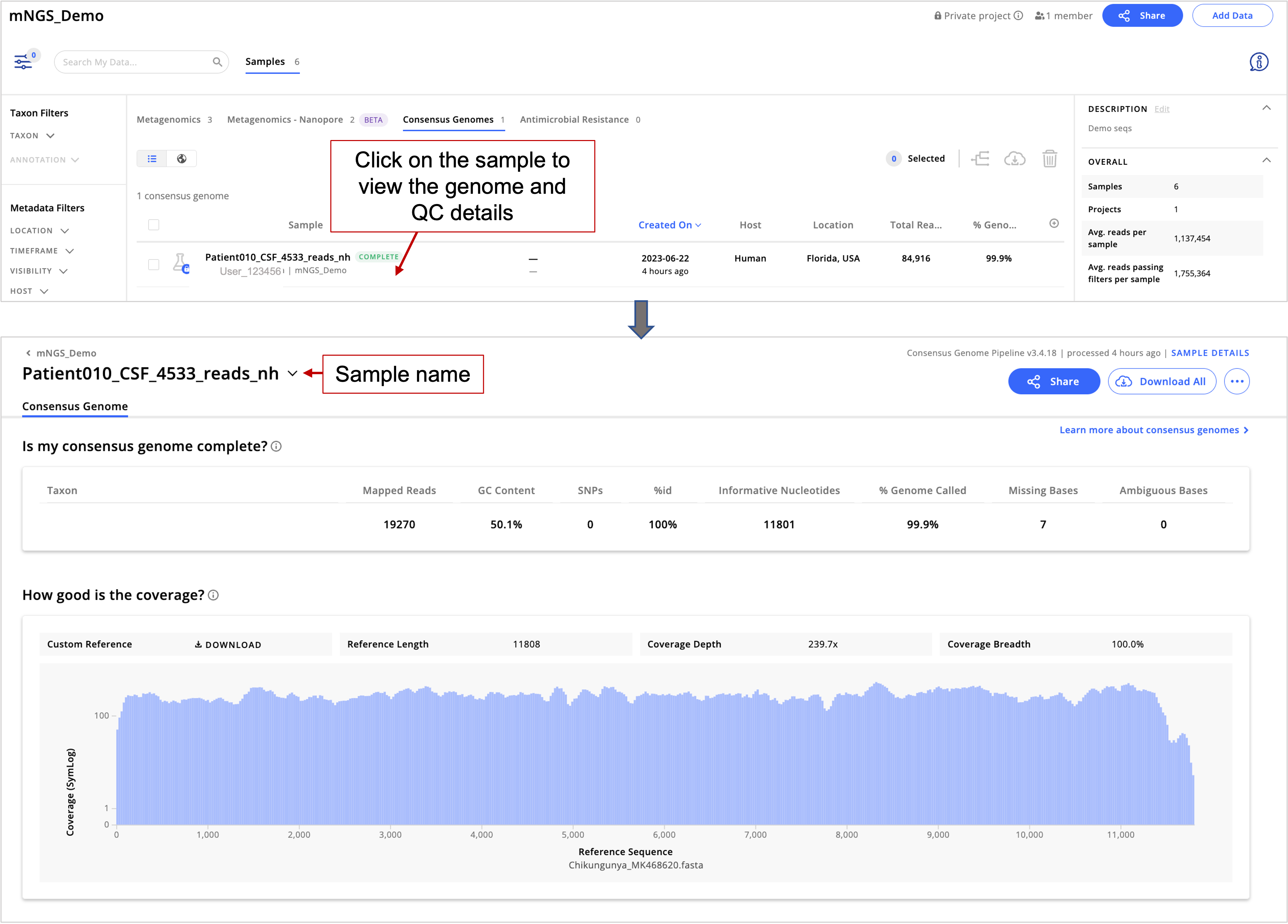This screenshot has height=924, width=1288.
Task: Click the Location column header
Action: [x=833, y=225]
